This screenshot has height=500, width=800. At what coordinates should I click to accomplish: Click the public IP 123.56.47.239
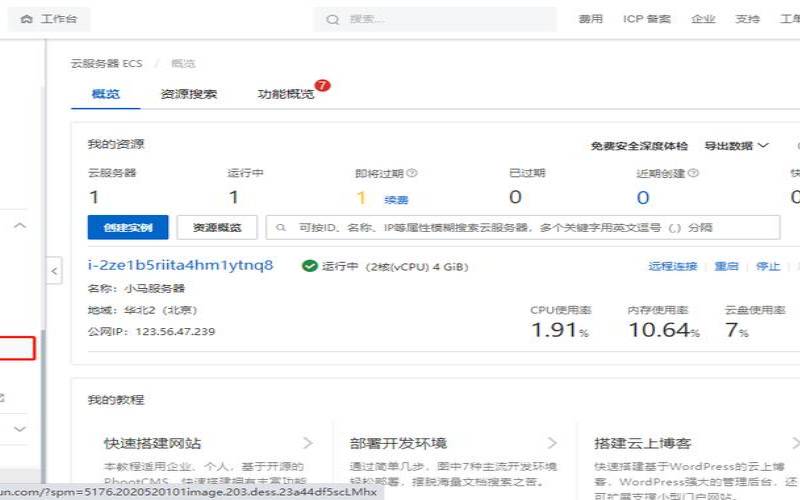pos(176,332)
